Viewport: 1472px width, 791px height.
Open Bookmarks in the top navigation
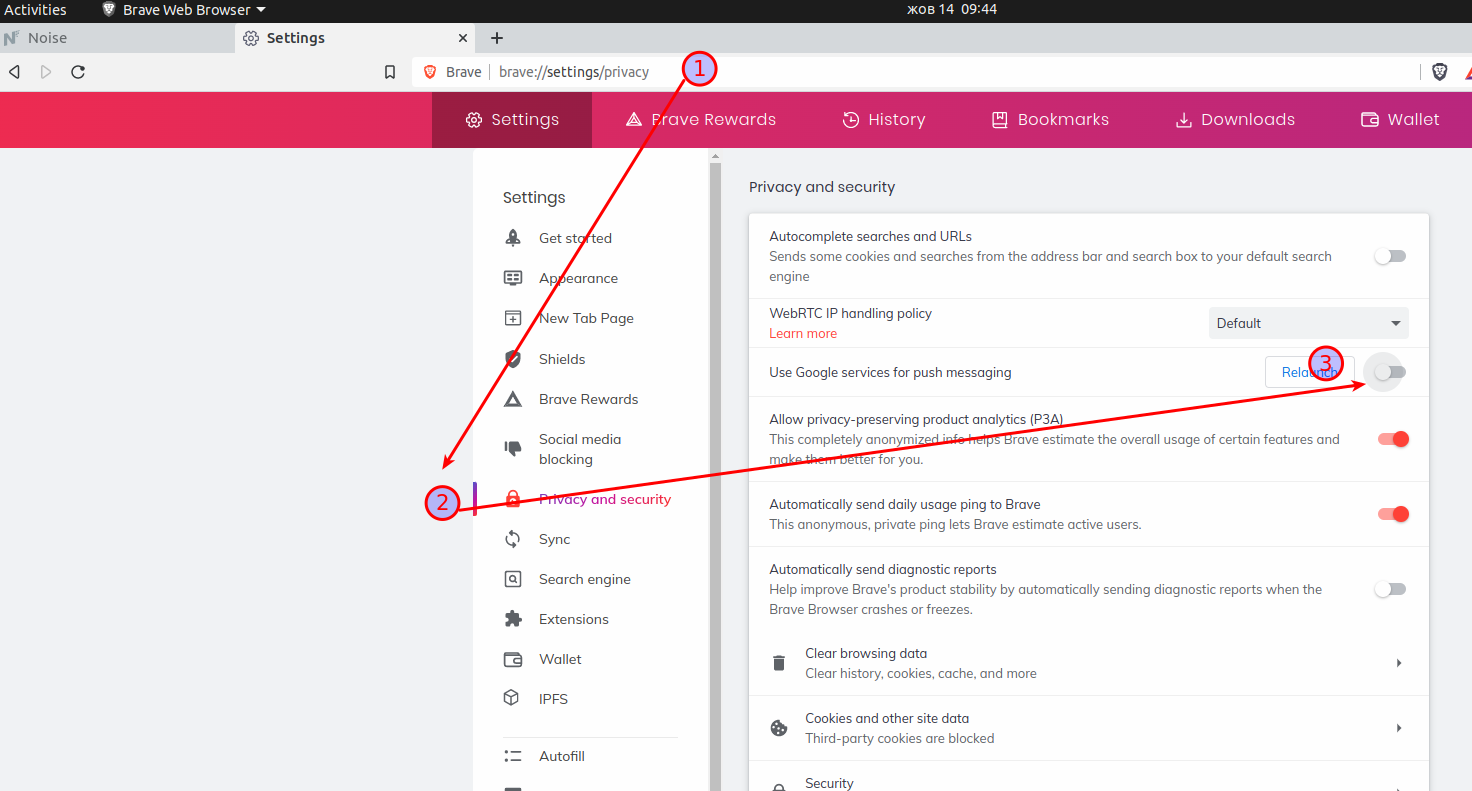[1049, 120]
